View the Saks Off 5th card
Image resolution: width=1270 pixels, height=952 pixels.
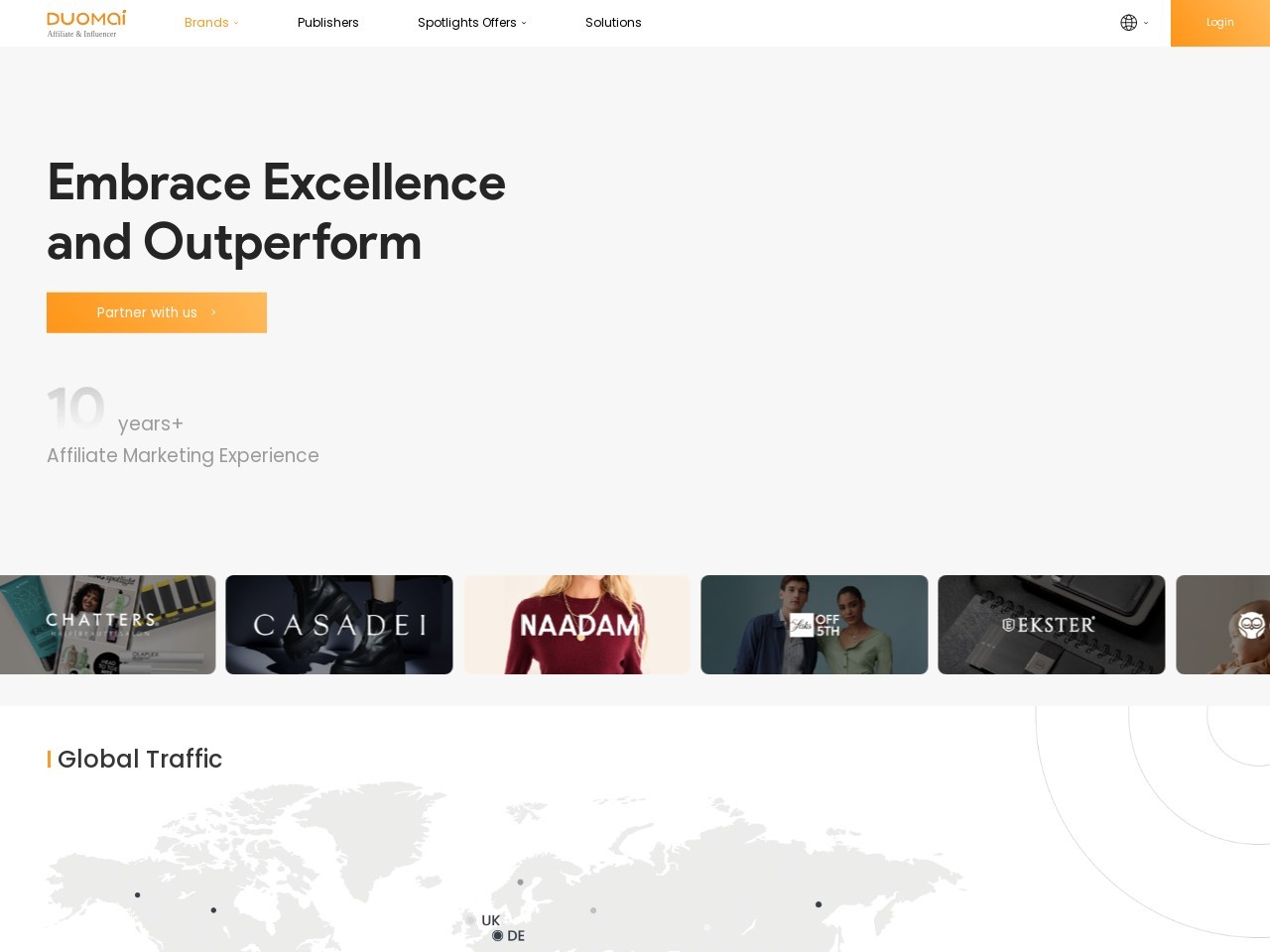pos(814,625)
